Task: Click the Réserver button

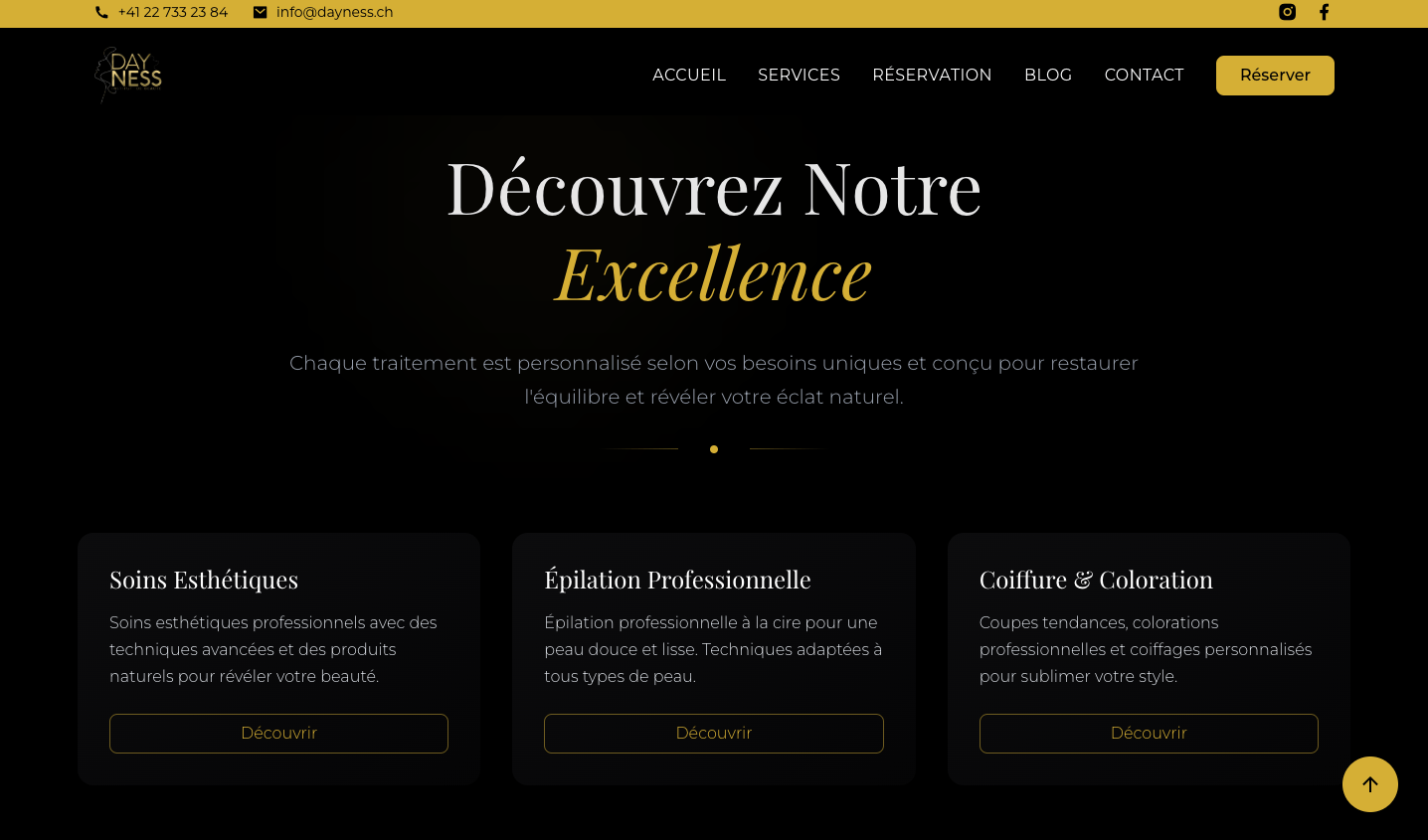Action: point(1275,75)
